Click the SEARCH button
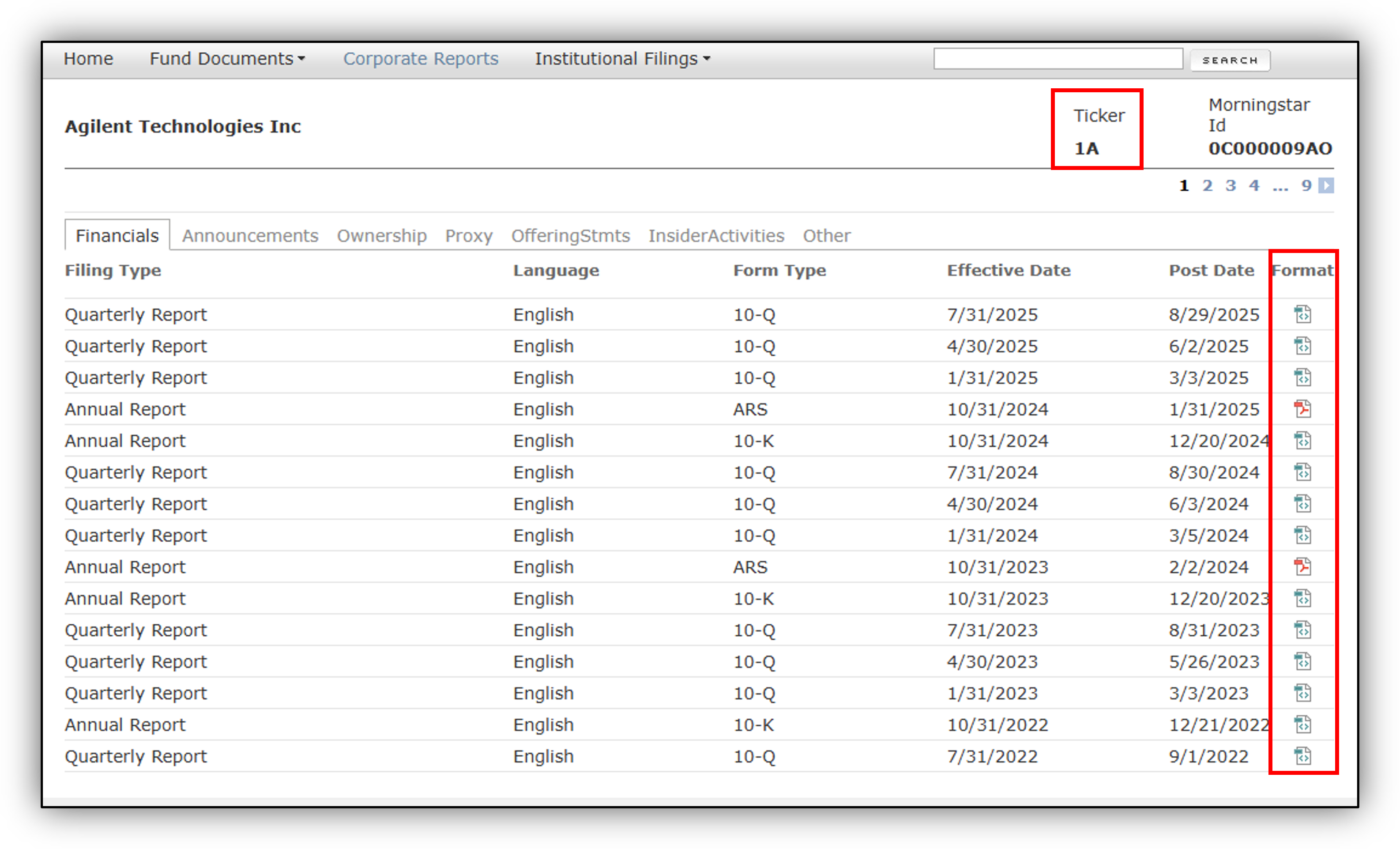This screenshot has width=1400, height=849. 1230,60
